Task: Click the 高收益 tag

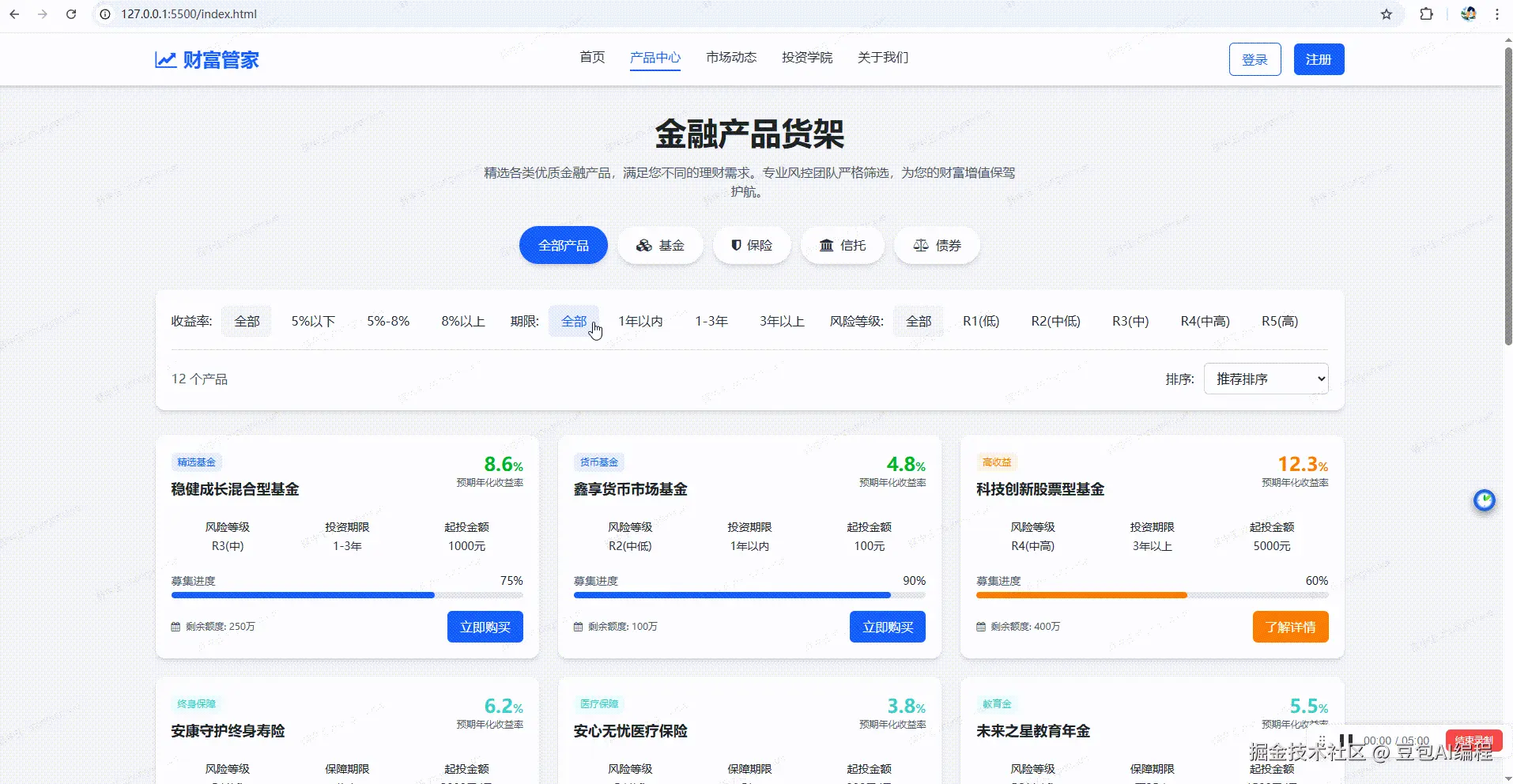Action: (997, 462)
